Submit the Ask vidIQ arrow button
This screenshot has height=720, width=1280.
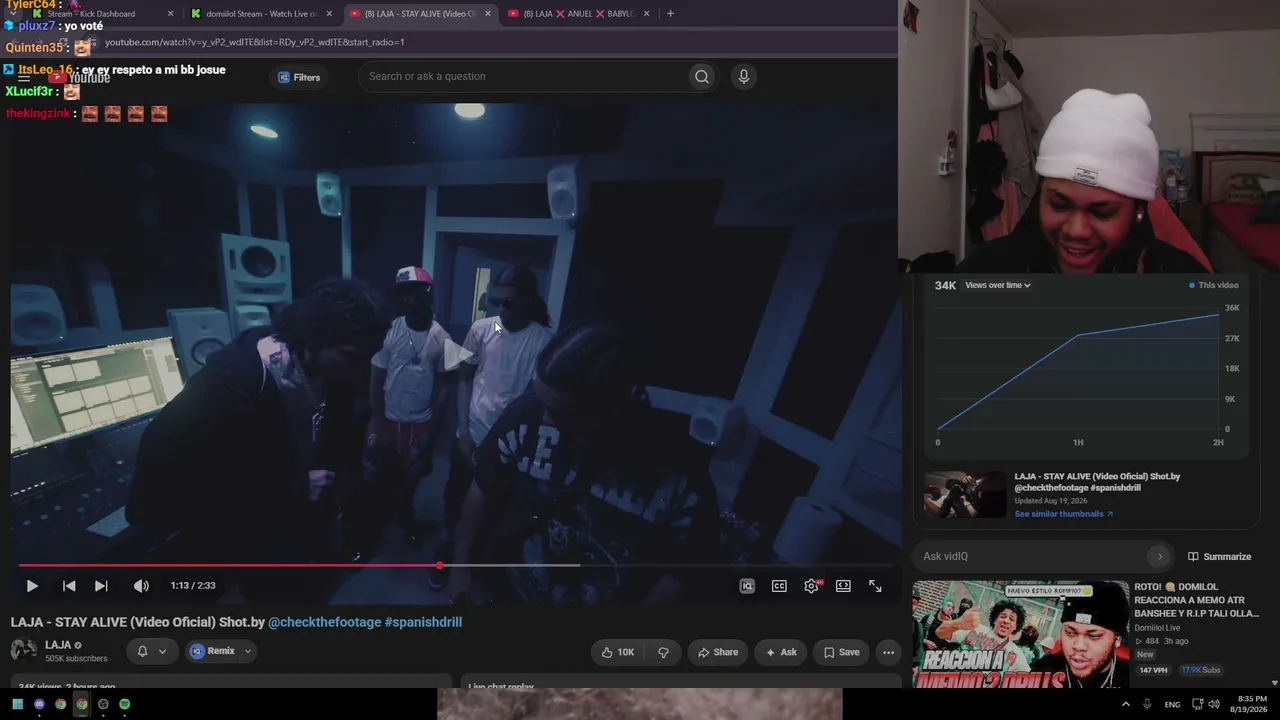click(x=1160, y=556)
